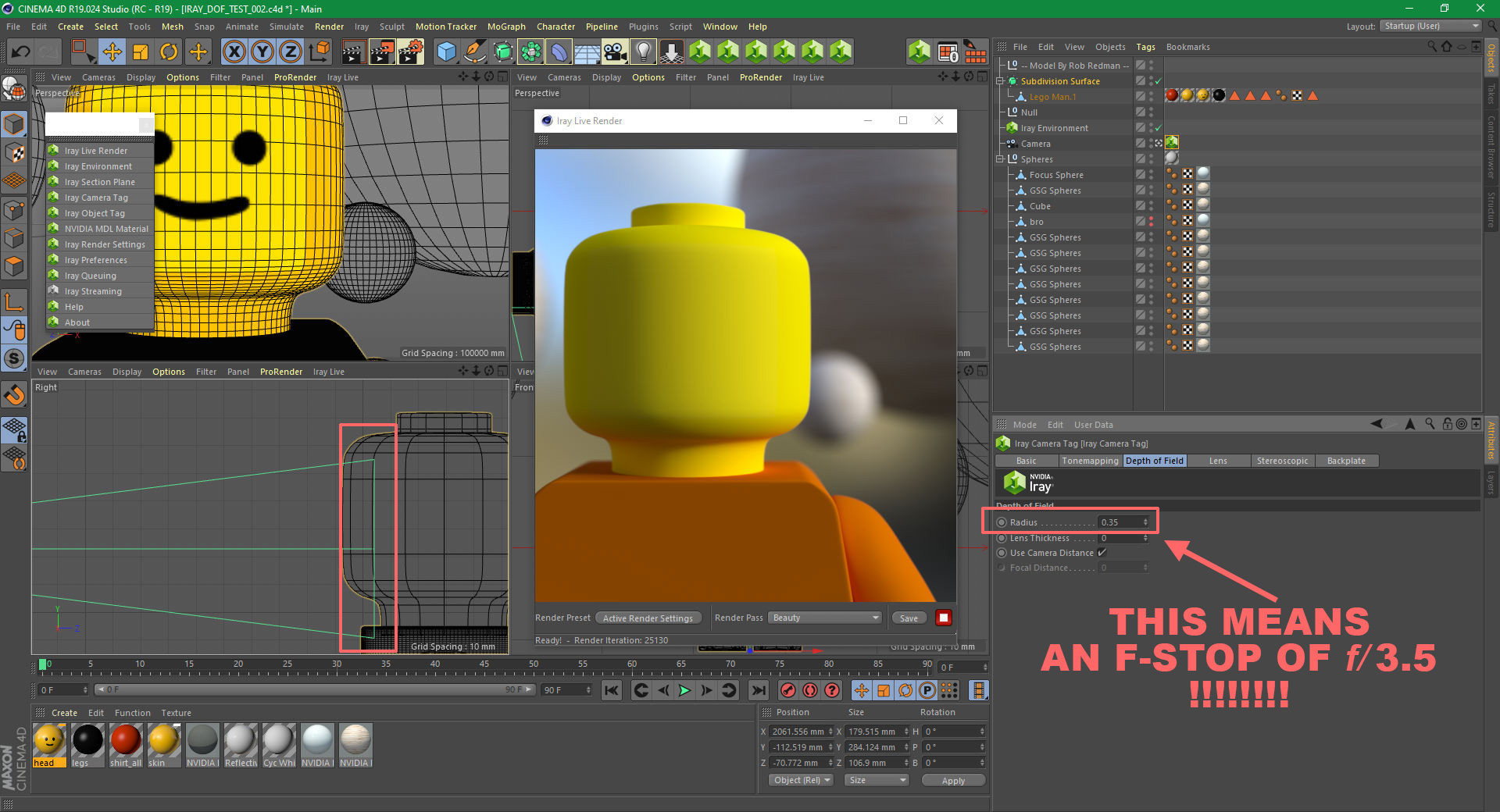Image resolution: width=1500 pixels, height=812 pixels.
Task: Toggle the Y axis lock icon
Action: [262, 52]
